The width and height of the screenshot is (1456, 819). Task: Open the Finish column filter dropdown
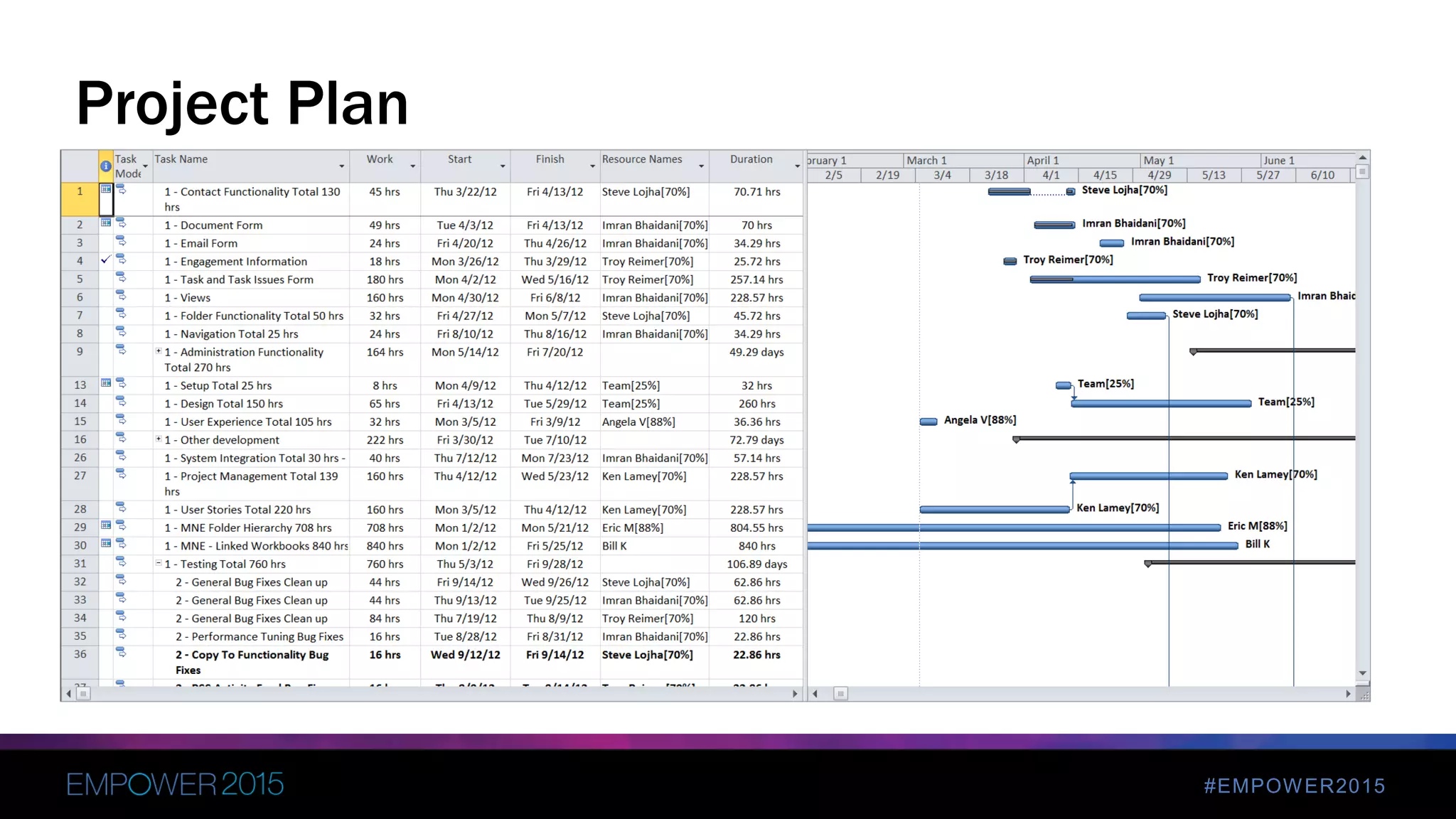click(592, 166)
